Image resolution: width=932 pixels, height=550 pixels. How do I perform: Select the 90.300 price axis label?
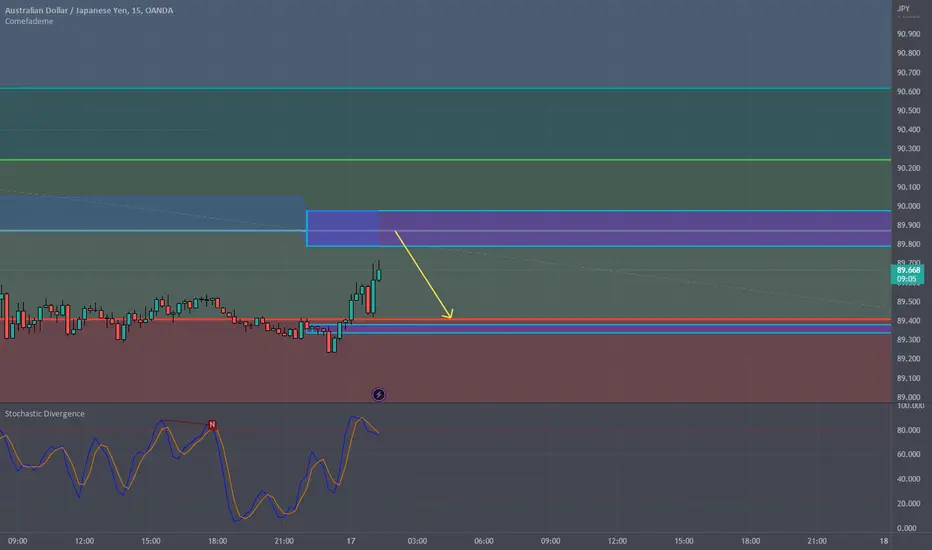(x=908, y=149)
